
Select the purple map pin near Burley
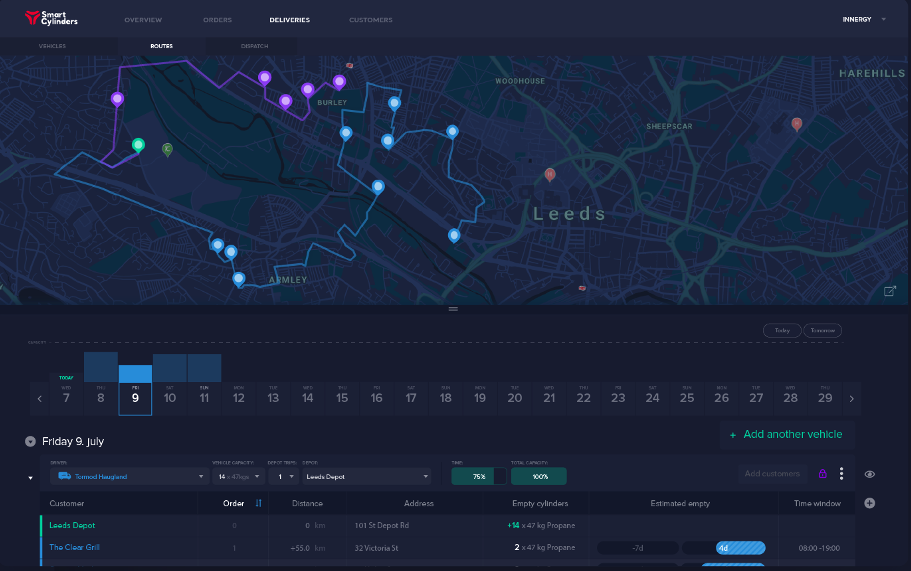click(339, 82)
